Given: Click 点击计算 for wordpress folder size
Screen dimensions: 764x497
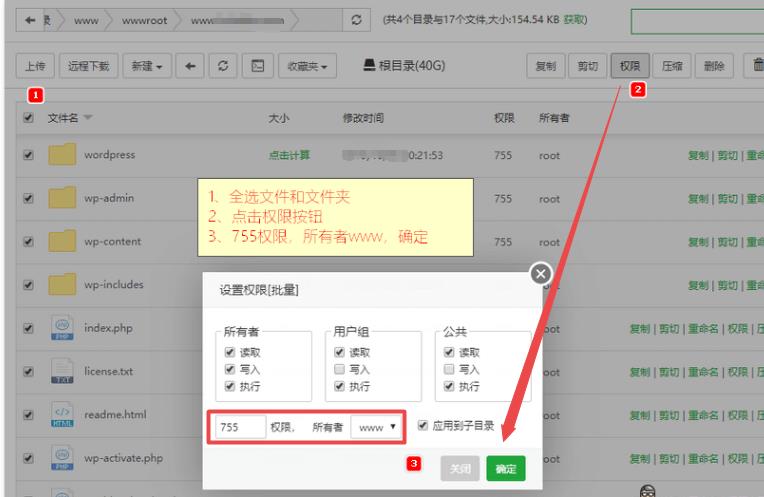Looking at the screenshot, I should tap(289, 155).
